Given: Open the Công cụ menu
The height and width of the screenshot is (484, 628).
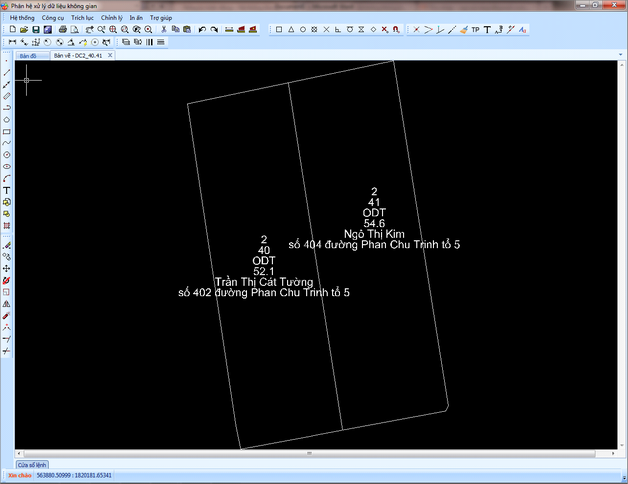Looking at the screenshot, I should pyautogui.click(x=53, y=17).
